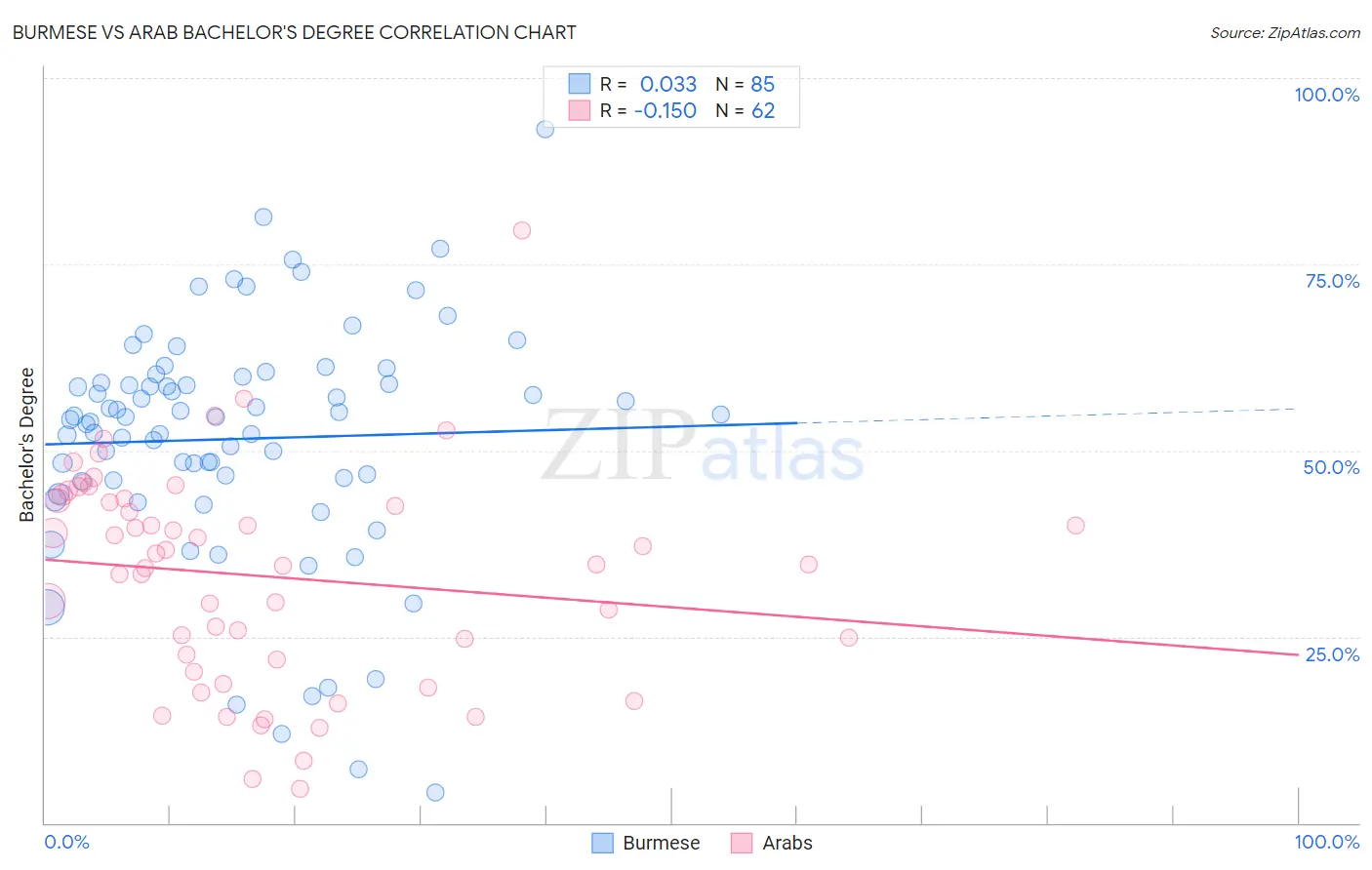This screenshot has height=870, width=1372.
Task: Click the chart title text
Action: click(x=294, y=32)
